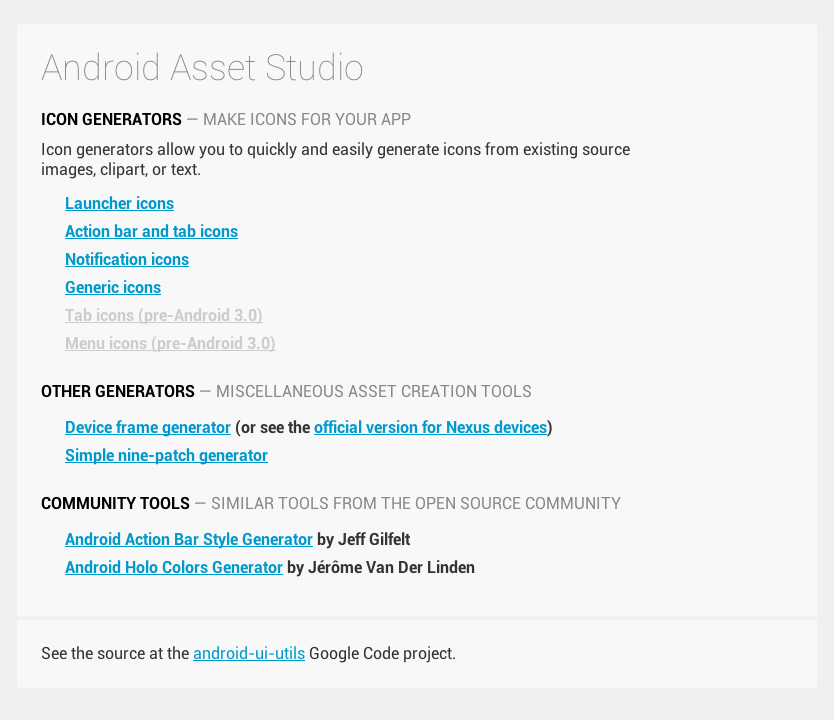This screenshot has height=720, width=834.
Task: Open the Generic icons generator
Action: tap(113, 287)
